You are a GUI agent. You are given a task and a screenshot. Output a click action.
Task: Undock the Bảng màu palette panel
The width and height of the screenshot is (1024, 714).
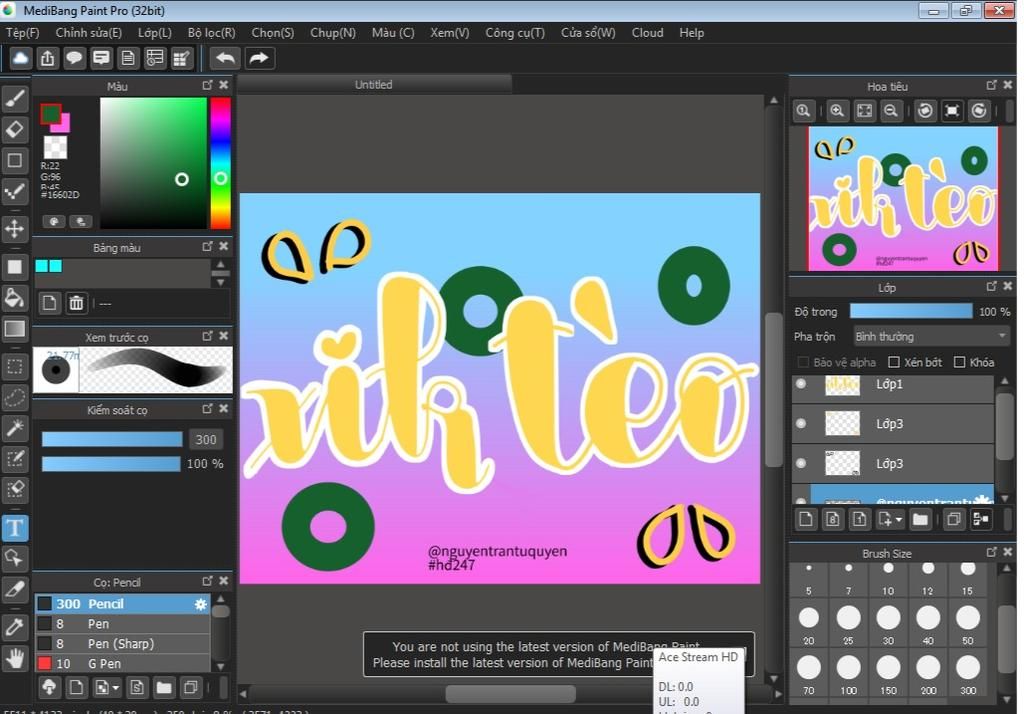[x=207, y=246]
